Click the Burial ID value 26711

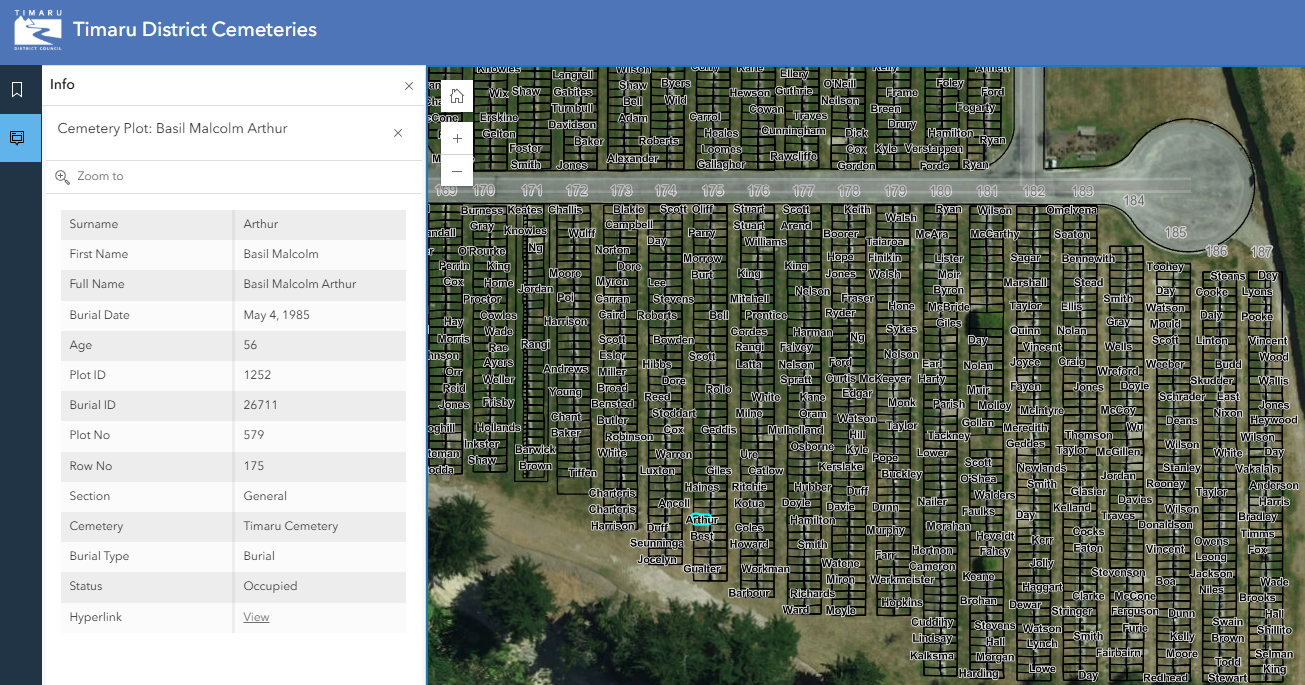click(x=260, y=405)
